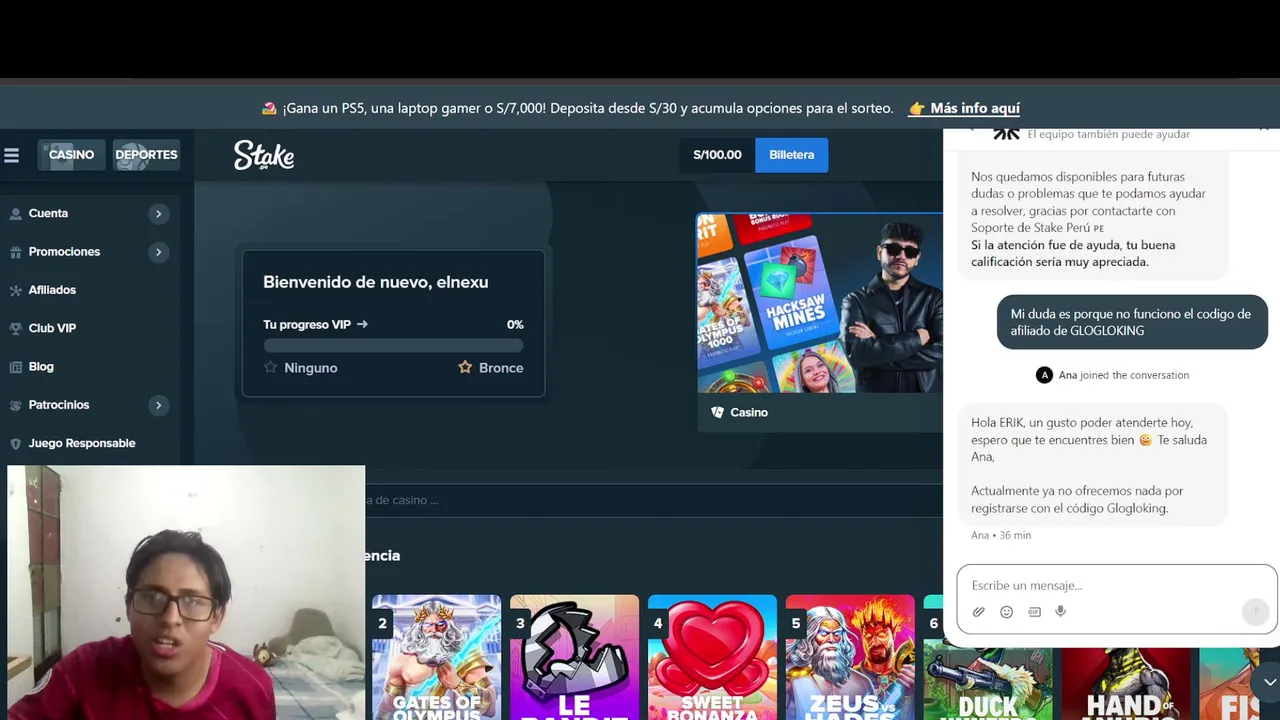The height and width of the screenshot is (720, 1280).
Task: Click the cards icon beside the Casino label
Action: point(717,412)
